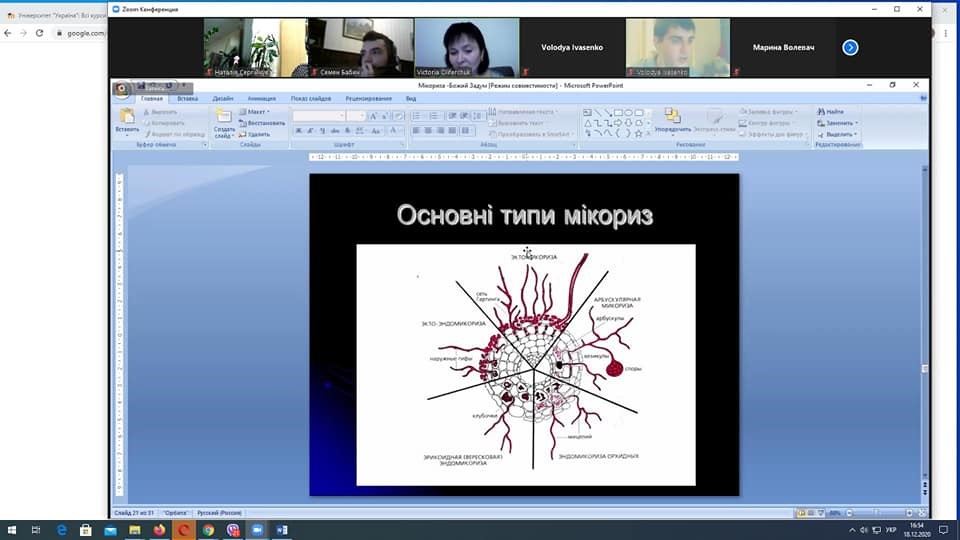The image size is (960, 540).
Task: Click Victoria Olifirchuk's video thumbnail
Action: (x=466, y=47)
